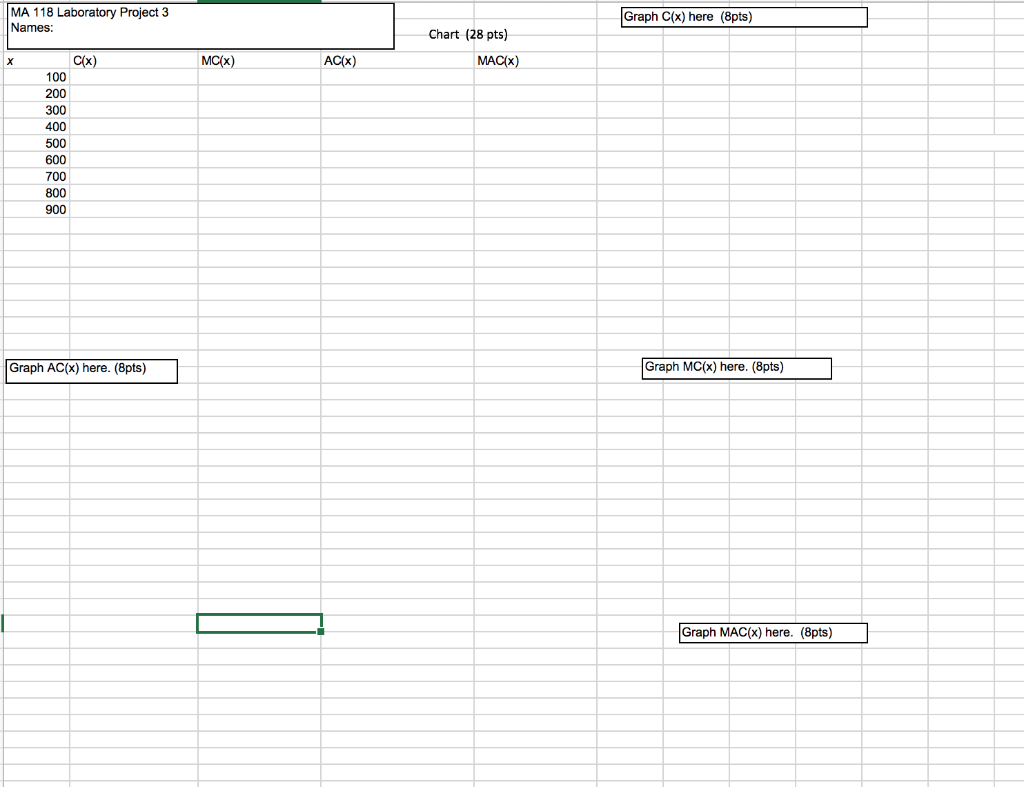Click the green-outlined active cell

click(x=259, y=623)
